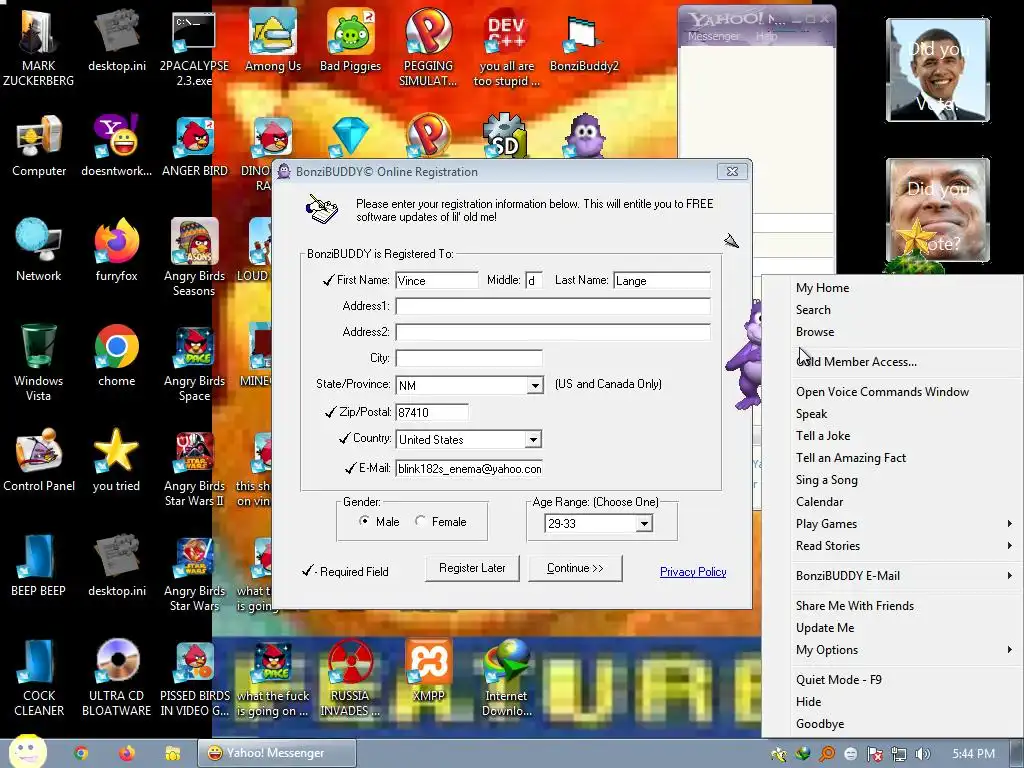Select the Male gender radio button
This screenshot has height=768, width=1024.
[x=364, y=521]
